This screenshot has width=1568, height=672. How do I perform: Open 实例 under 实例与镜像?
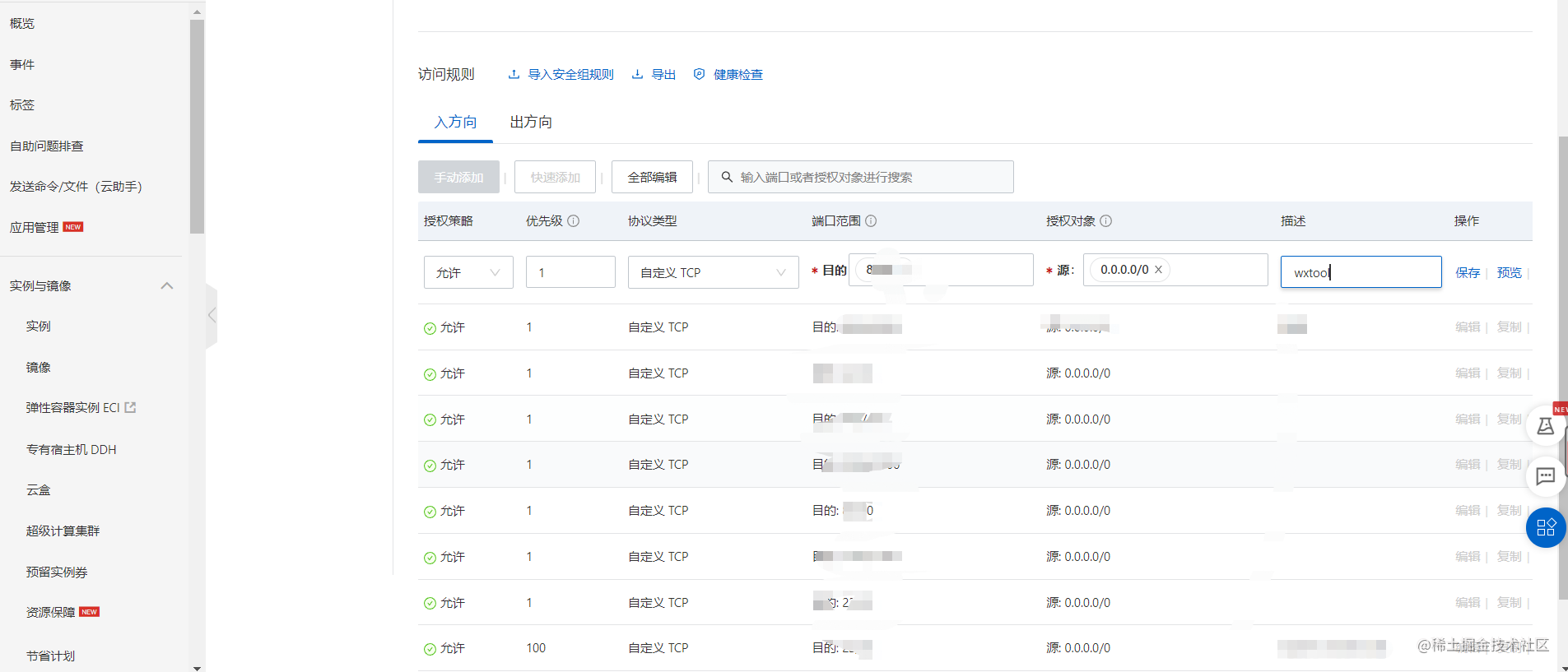tap(39, 327)
